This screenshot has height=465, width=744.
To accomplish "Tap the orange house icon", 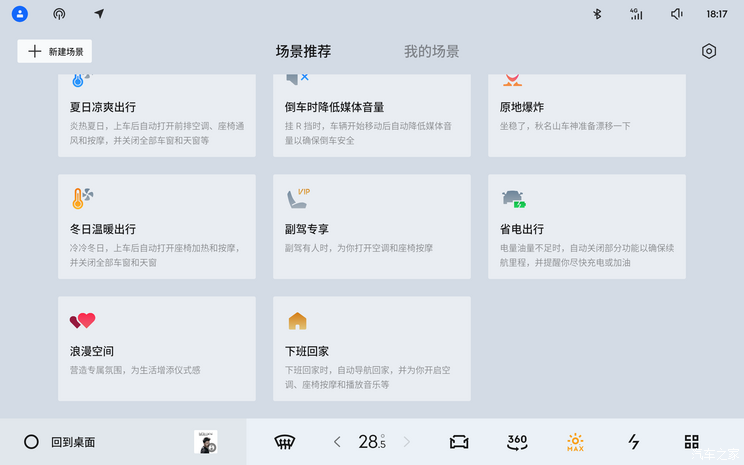I will tap(298, 321).
